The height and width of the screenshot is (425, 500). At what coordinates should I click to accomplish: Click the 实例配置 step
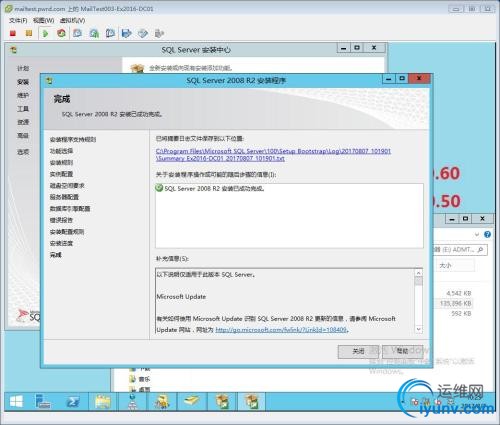tap(61, 174)
